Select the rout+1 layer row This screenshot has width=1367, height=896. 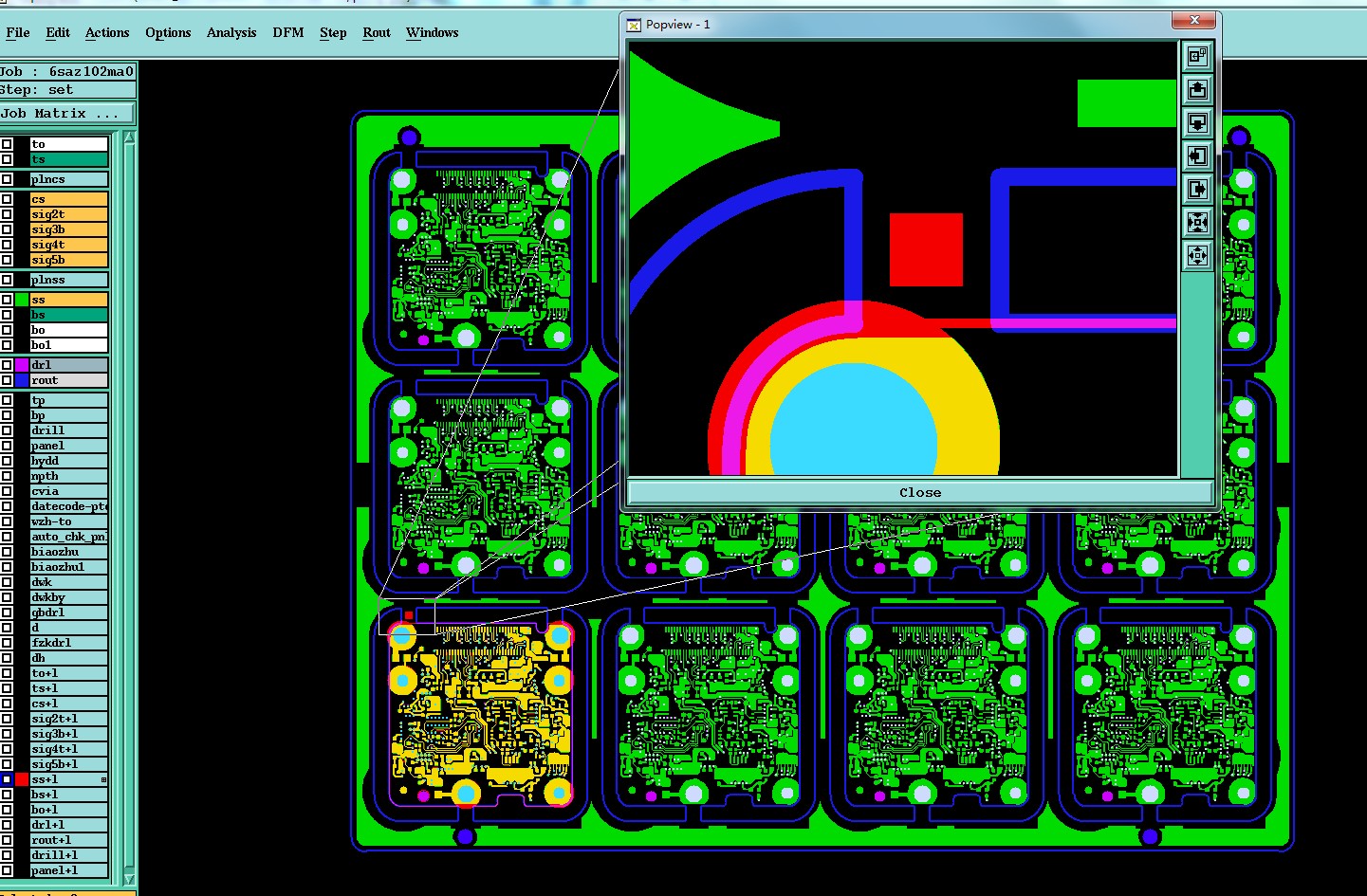68,840
